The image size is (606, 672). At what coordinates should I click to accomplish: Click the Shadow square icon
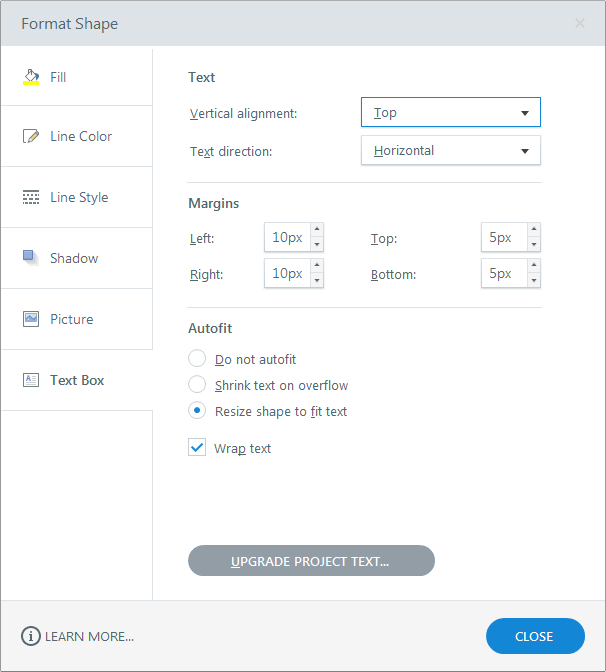31,258
